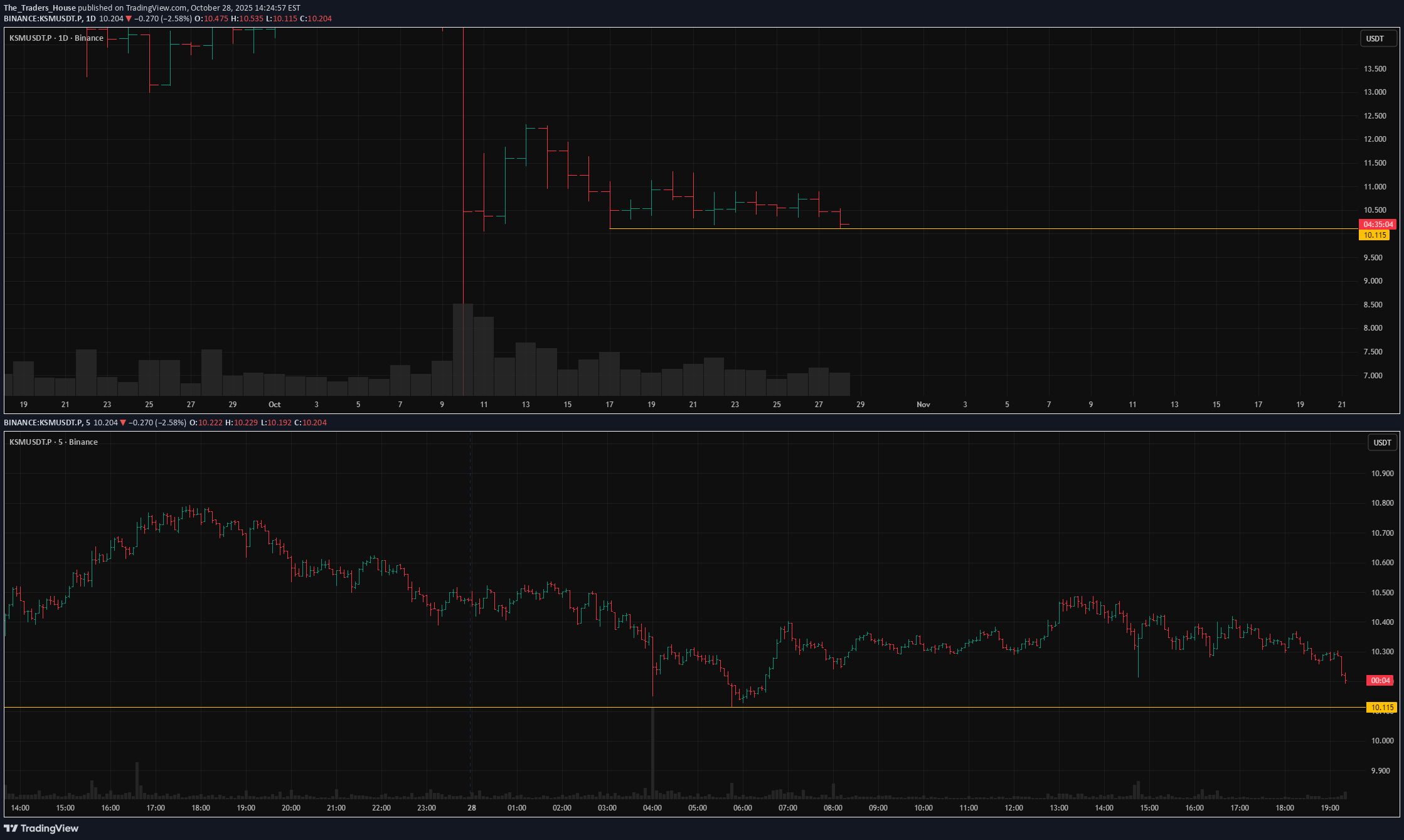Click the TradingView logo in bottom corner
Viewport: 1404px width, 840px height.
tap(41, 828)
